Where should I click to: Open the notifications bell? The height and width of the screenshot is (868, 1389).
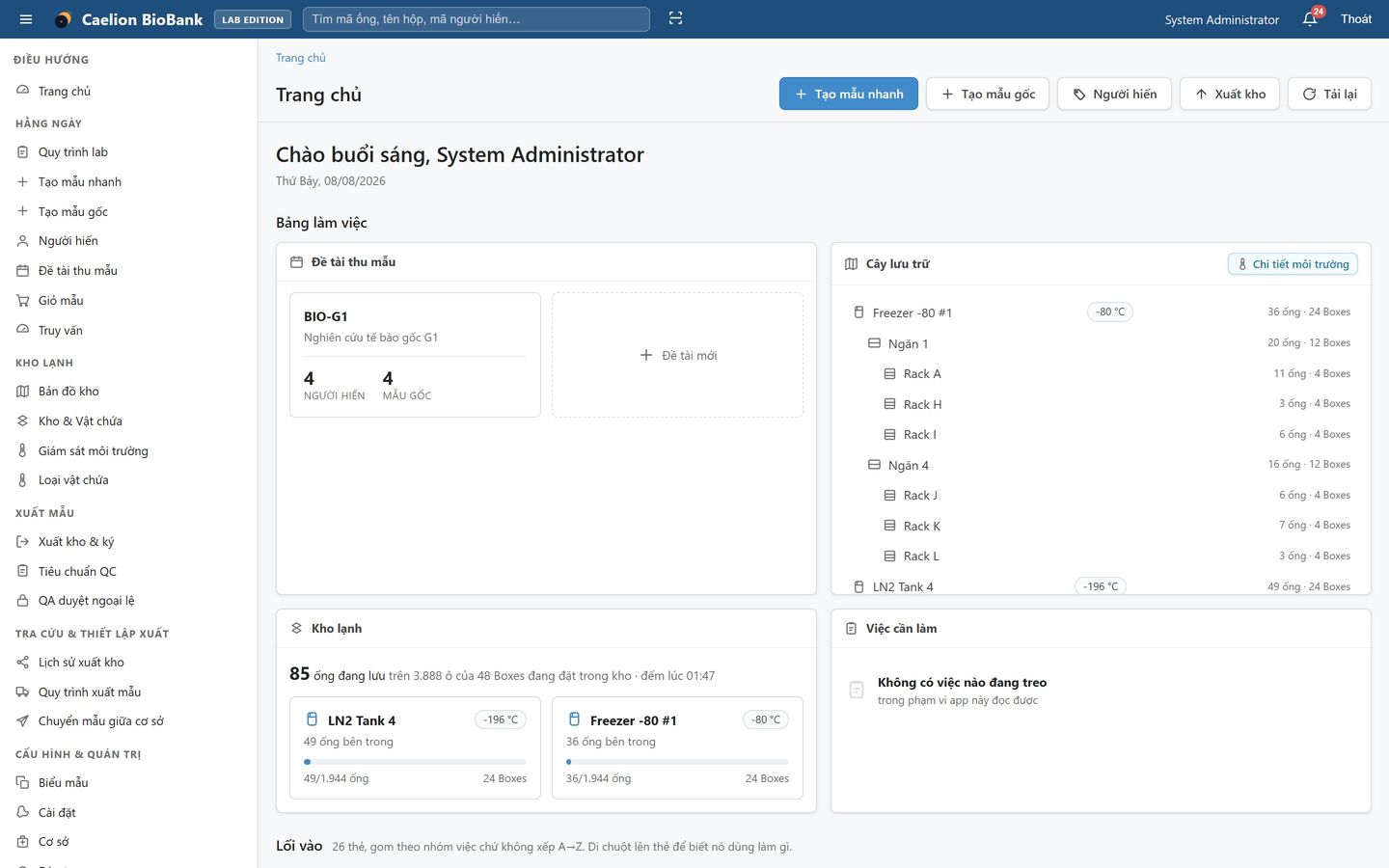1310,19
